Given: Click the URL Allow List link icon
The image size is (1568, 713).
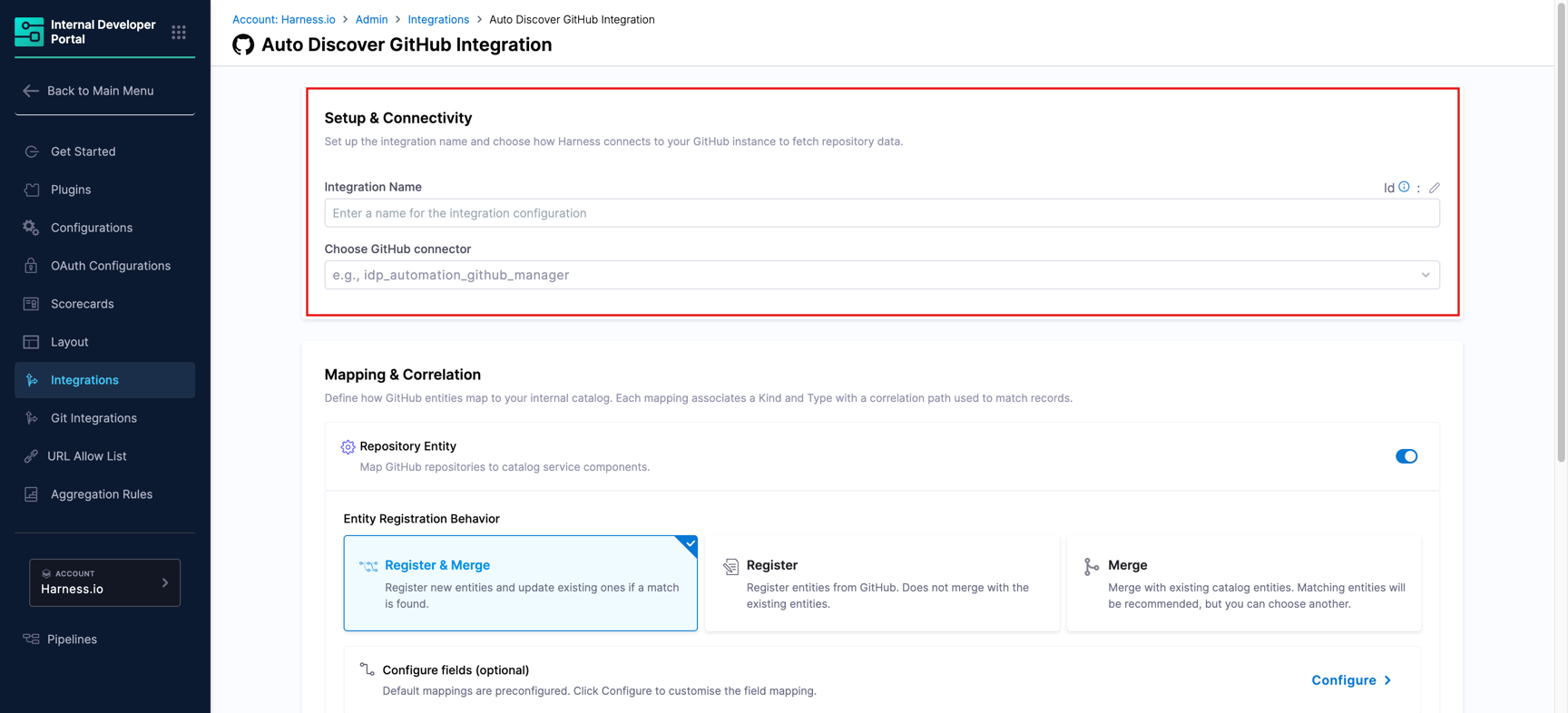Looking at the screenshot, I should click(32, 456).
